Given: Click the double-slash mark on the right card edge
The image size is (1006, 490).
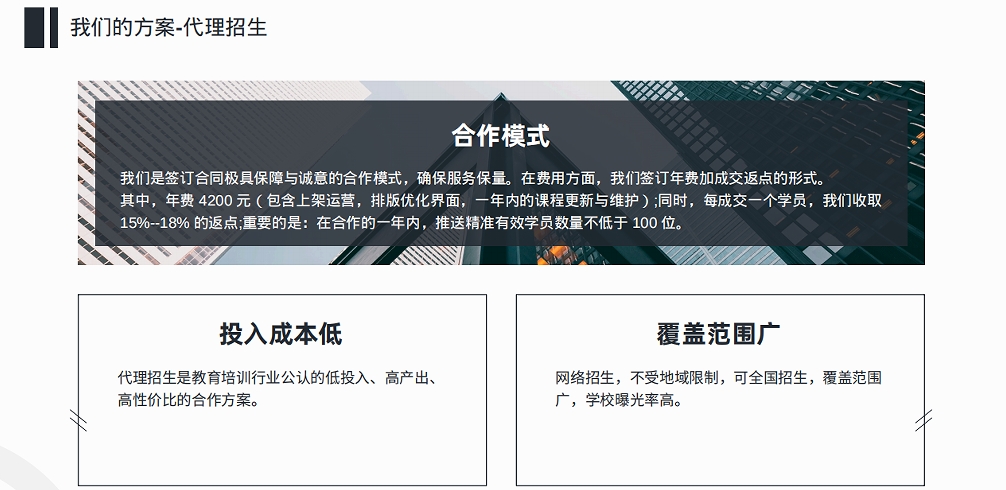Looking at the screenshot, I should (923, 420).
